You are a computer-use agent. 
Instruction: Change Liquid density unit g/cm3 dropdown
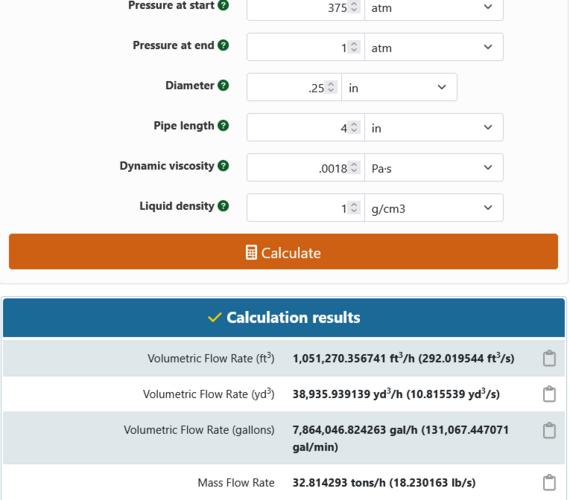pyautogui.click(x=434, y=208)
